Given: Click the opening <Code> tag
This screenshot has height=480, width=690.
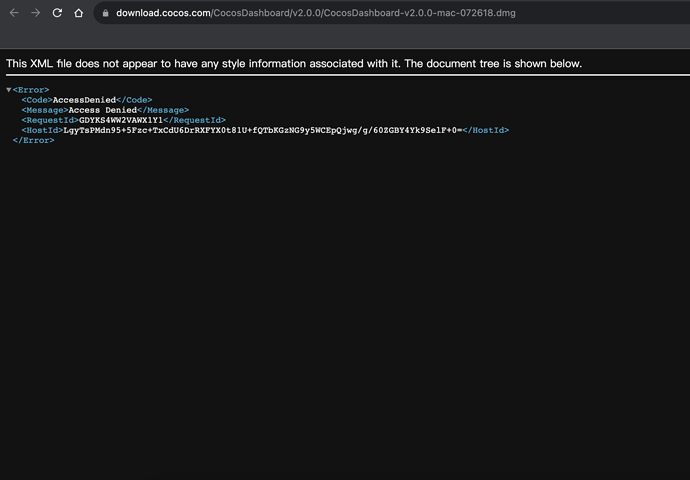Looking at the screenshot, I should tap(37, 100).
